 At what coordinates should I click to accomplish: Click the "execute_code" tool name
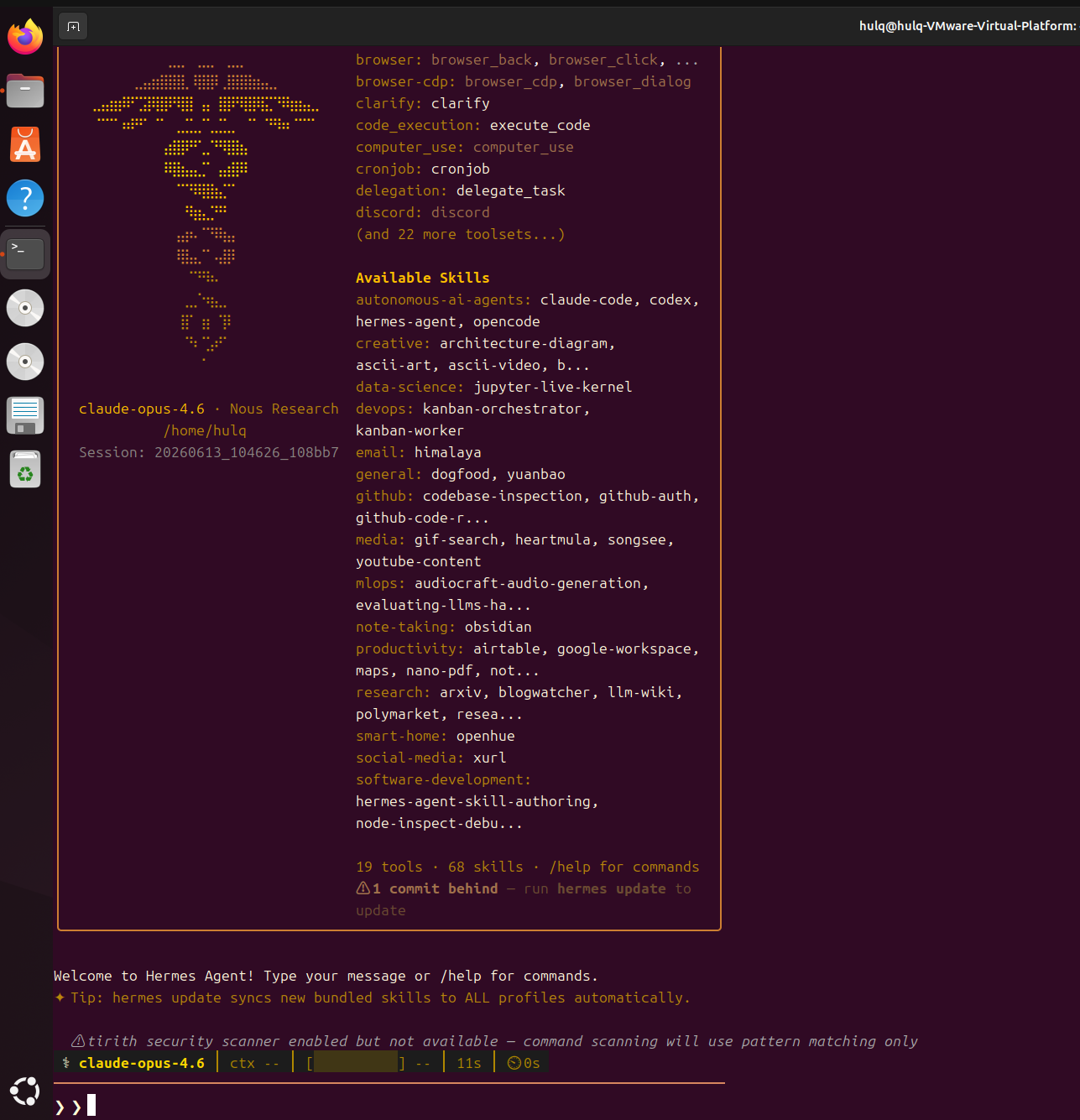pyautogui.click(x=540, y=125)
